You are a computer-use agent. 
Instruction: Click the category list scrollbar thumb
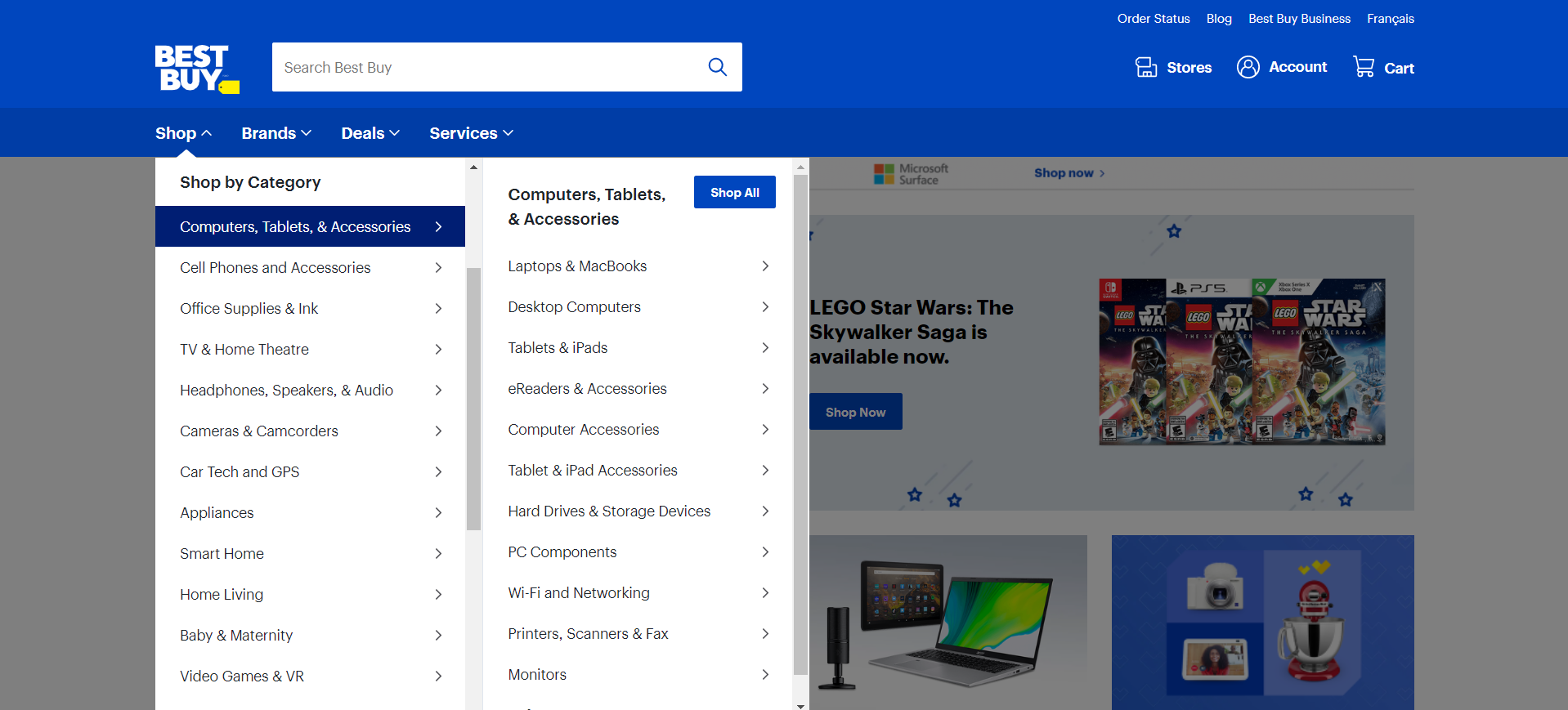(473, 399)
